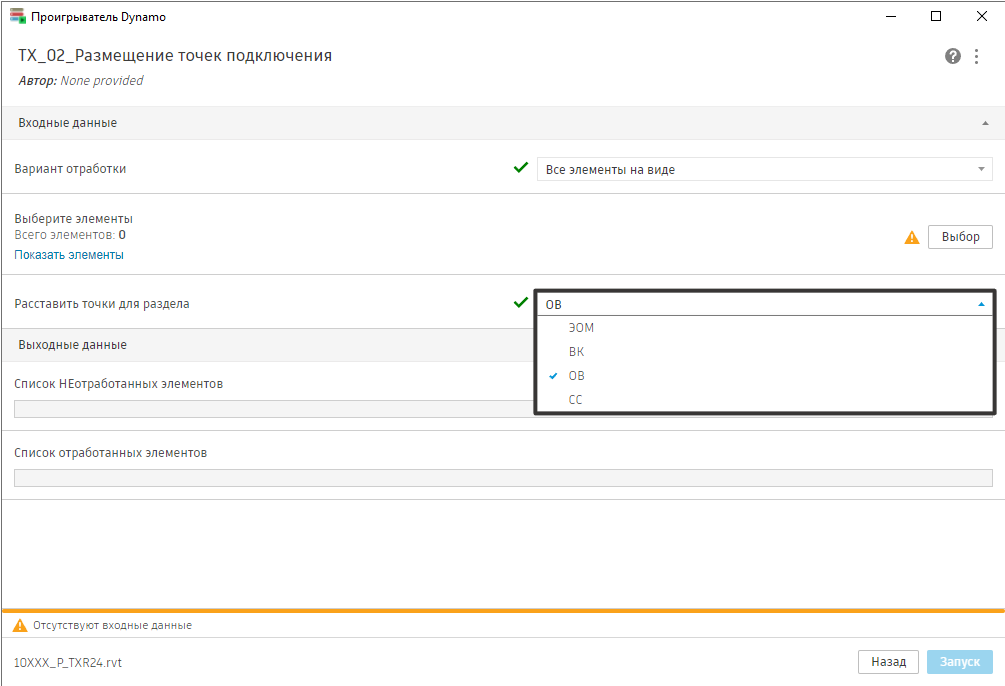Collapse the Входные данные section arrow
The image size is (1005, 686).
(985, 123)
